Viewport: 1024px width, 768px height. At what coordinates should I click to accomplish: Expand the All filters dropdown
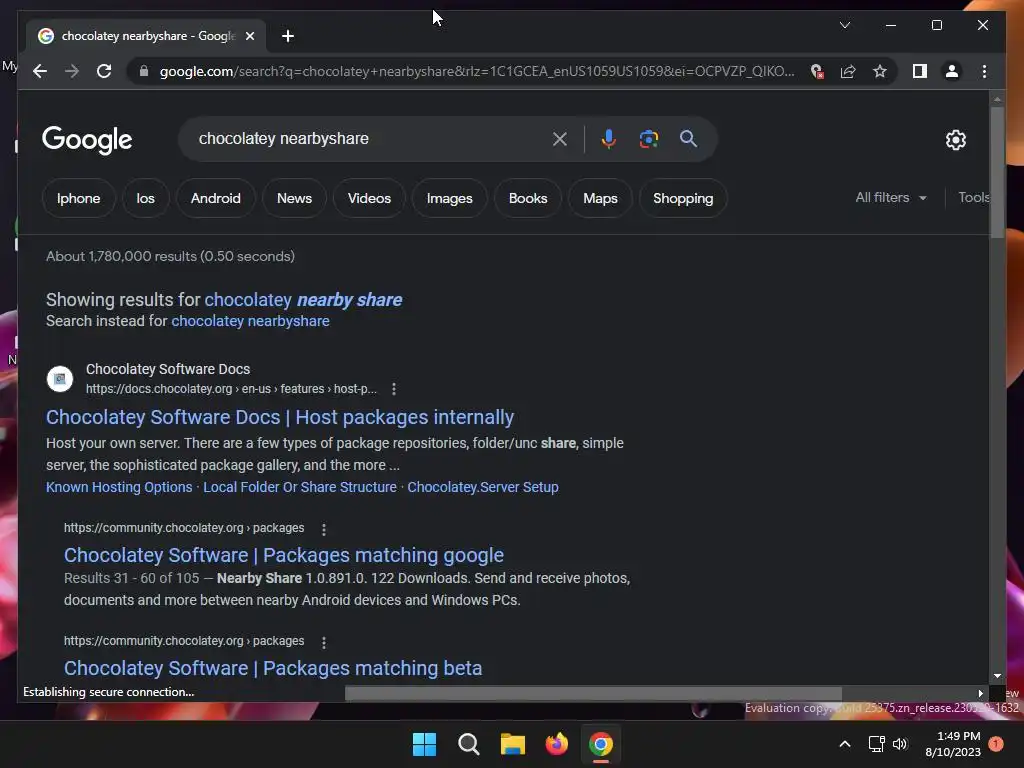[891, 197]
